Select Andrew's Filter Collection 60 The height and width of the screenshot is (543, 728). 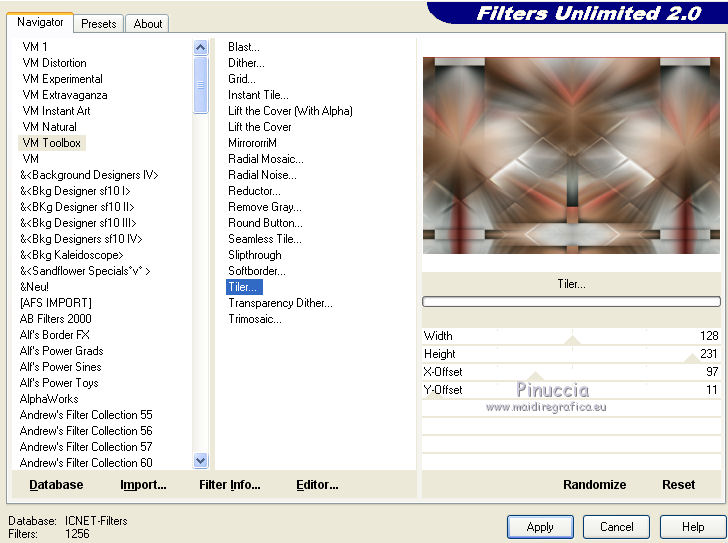(86, 463)
